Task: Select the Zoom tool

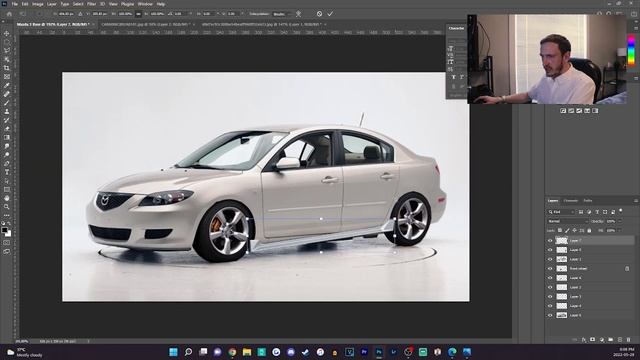Action: (x=7, y=207)
